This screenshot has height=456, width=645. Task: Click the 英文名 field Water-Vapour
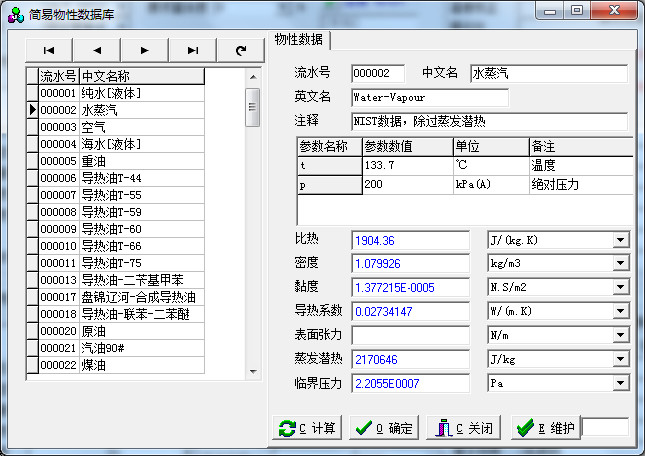tap(430, 97)
